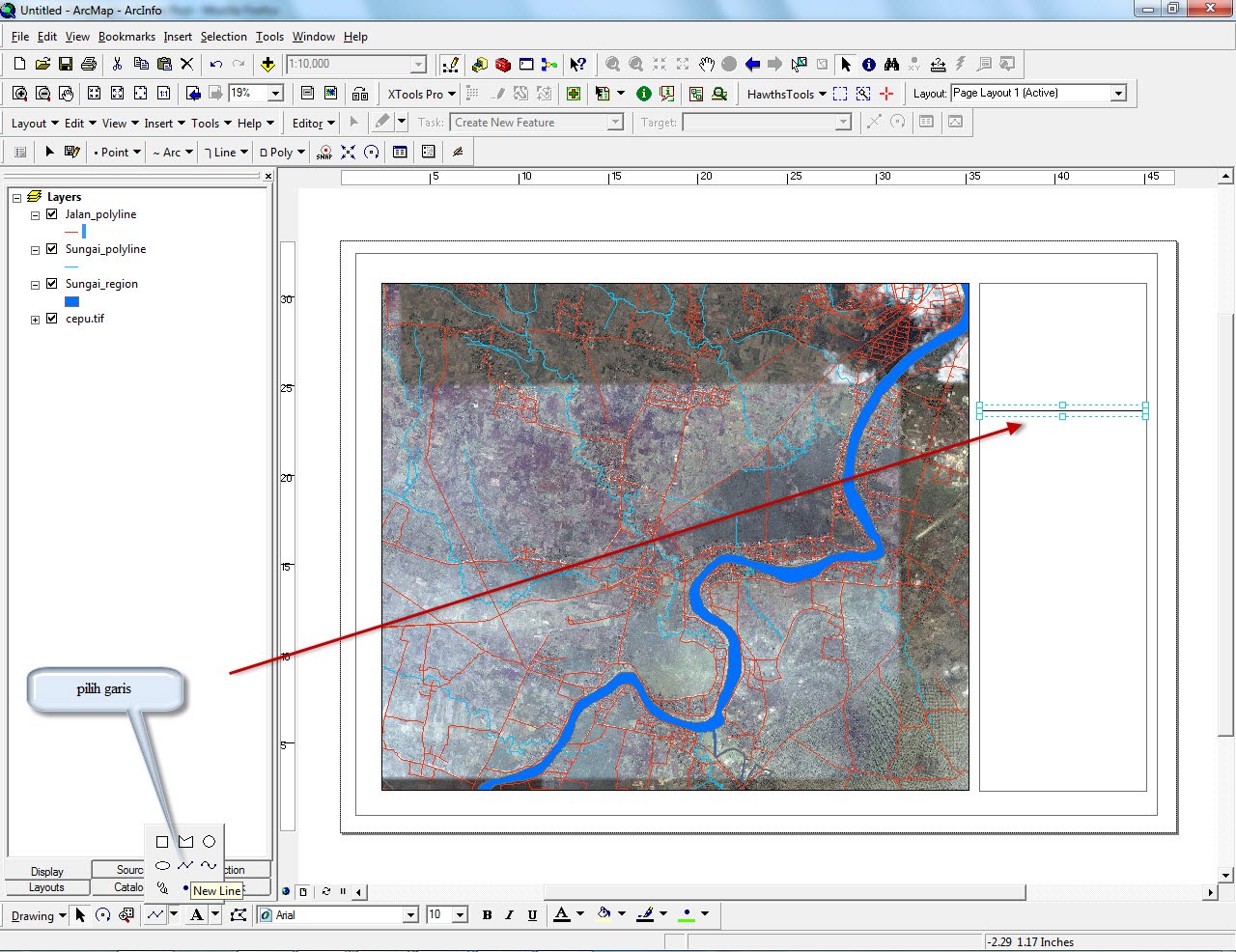
Task: Expand the XTools Pro menu
Action: pyautogui.click(x=420, y=94)
